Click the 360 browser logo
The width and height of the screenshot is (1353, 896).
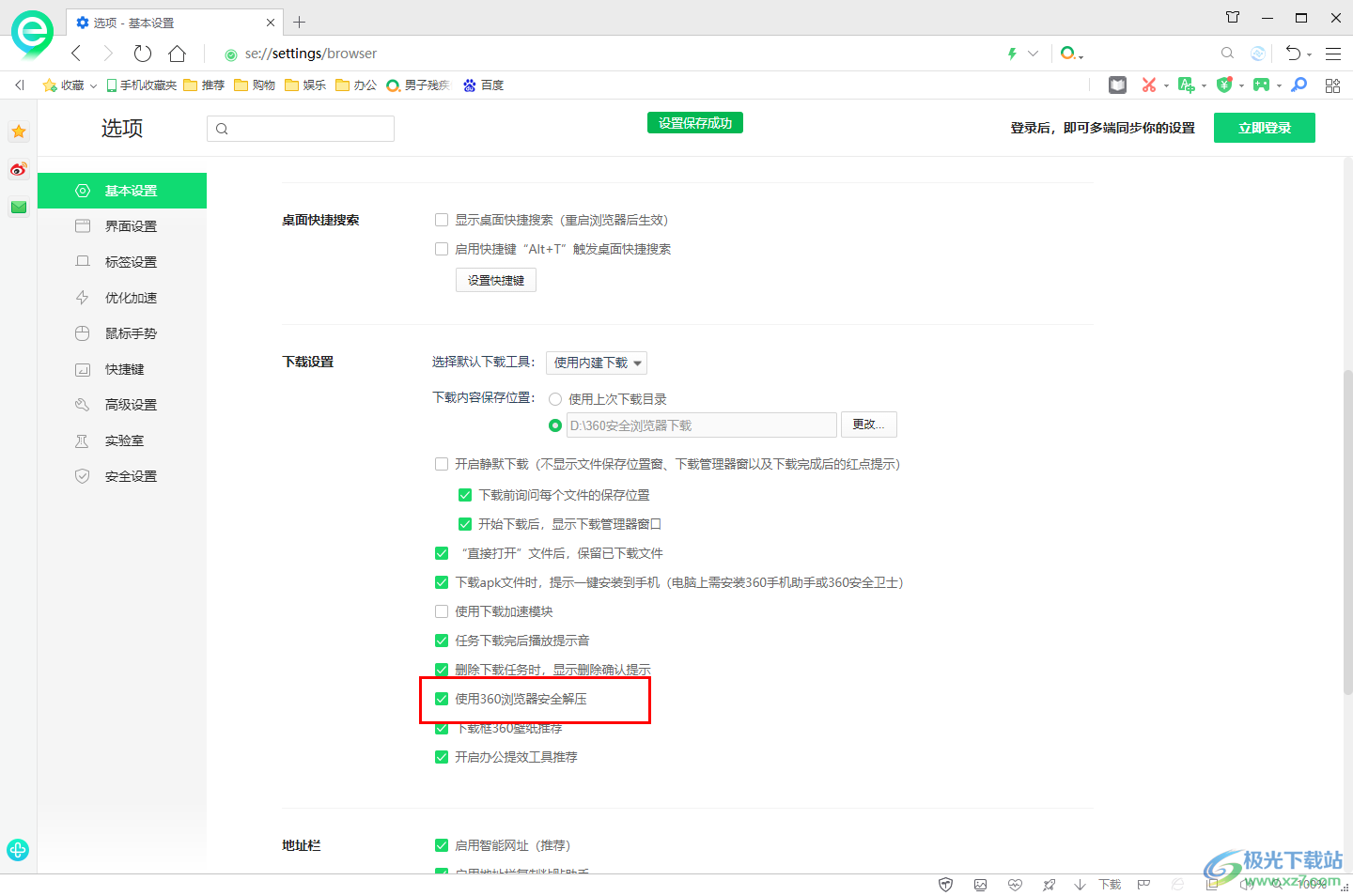point(32,34)
